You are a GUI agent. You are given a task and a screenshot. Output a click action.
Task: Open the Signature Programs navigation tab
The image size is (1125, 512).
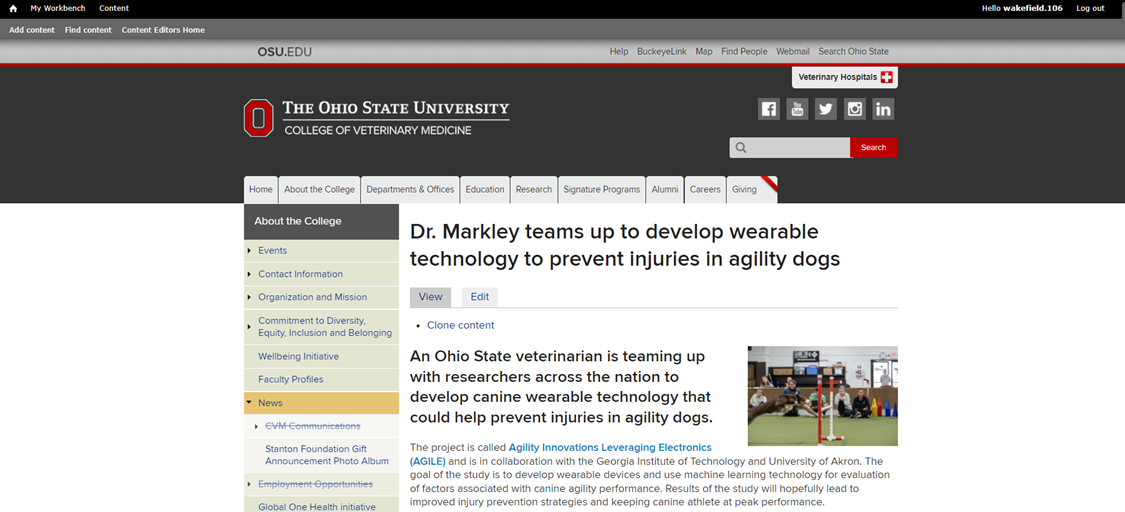pos(601,189)
